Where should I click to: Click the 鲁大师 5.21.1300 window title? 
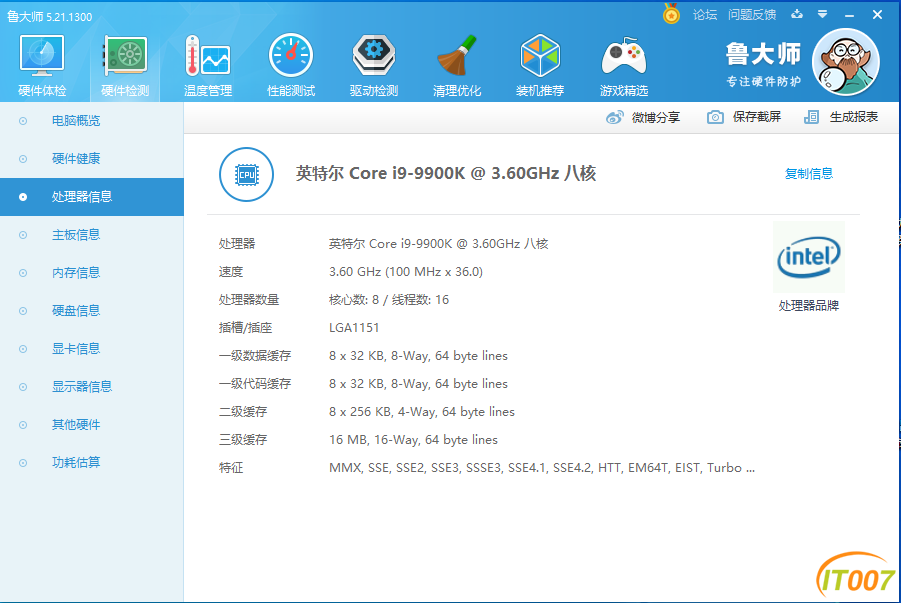click(x=49, y=17)
